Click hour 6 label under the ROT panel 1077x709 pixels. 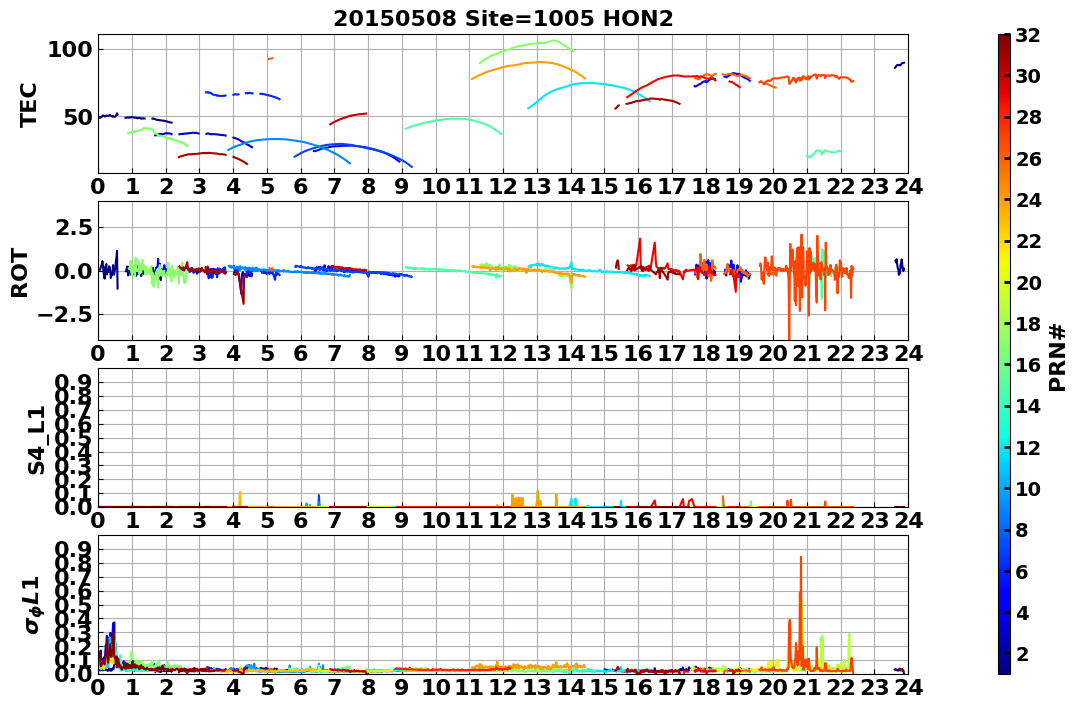(301, 354)
